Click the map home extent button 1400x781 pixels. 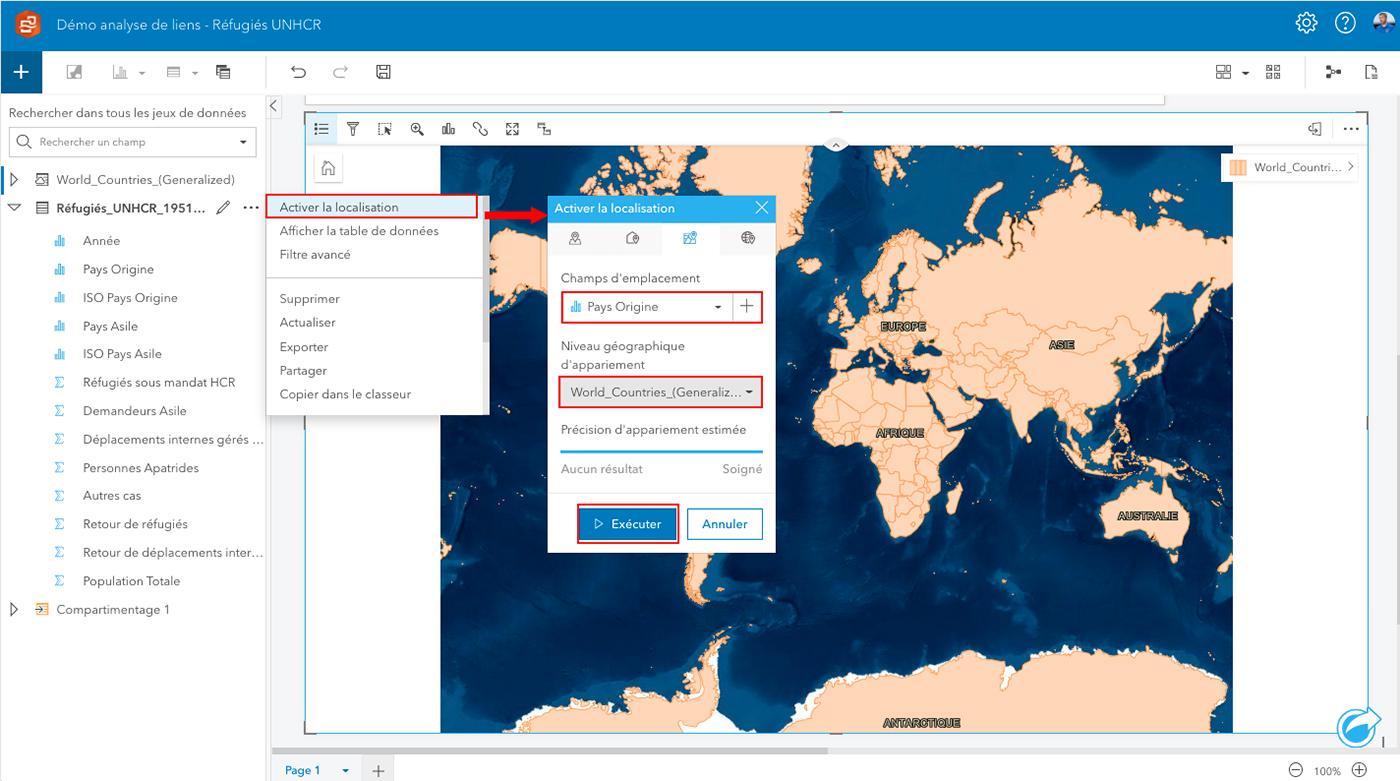328,168
